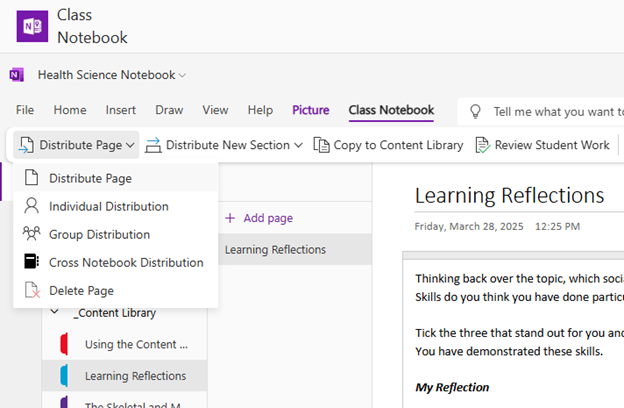The width and height of the screenshot is (624, 408).
Task: Select Cross Notebook Distribution
Action: click(115, 262)
